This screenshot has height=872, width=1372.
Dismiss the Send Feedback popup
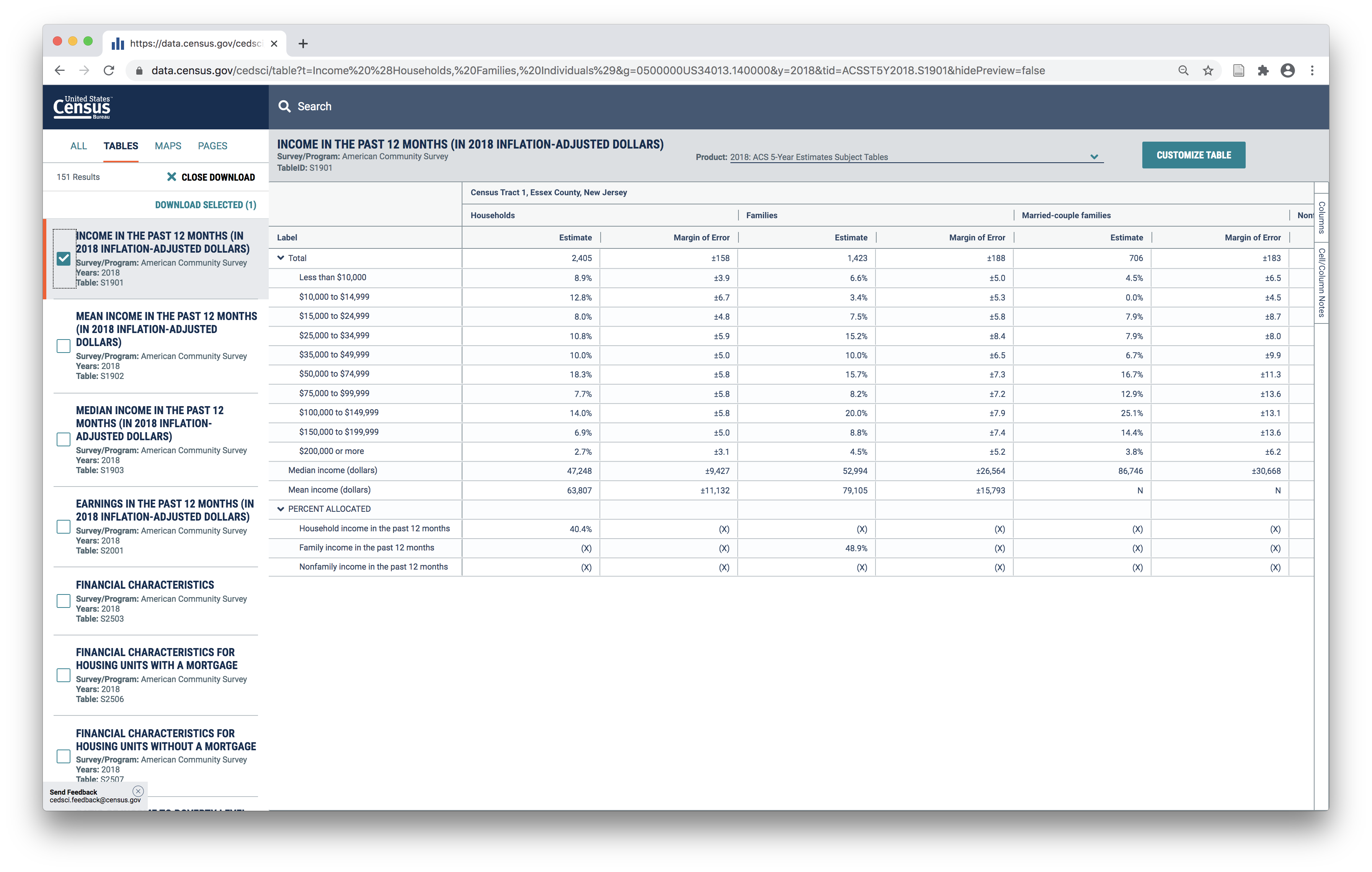[x=138, y=791]
